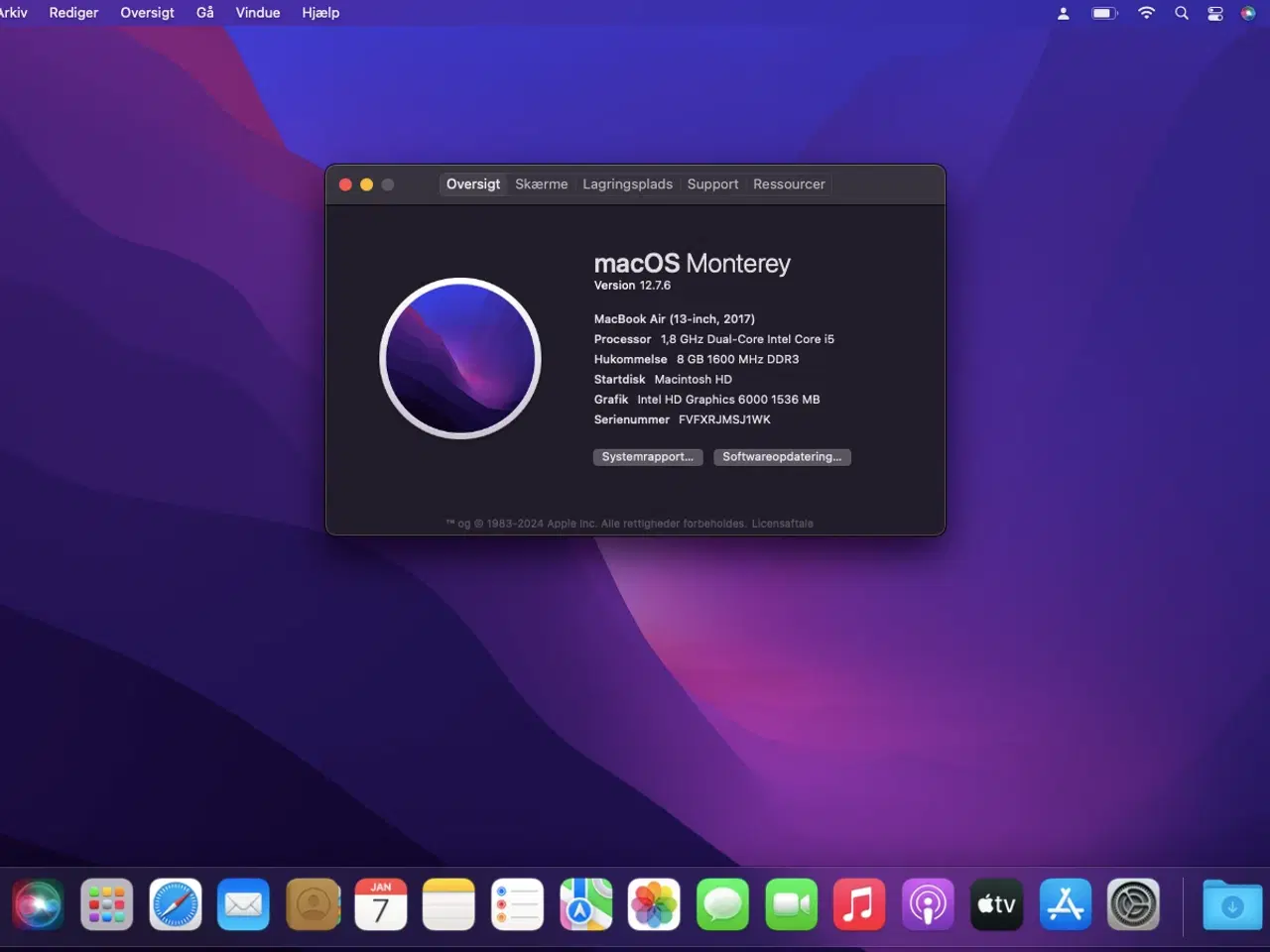Switch to the Lagringsplads tab

(x=628, y=184)
